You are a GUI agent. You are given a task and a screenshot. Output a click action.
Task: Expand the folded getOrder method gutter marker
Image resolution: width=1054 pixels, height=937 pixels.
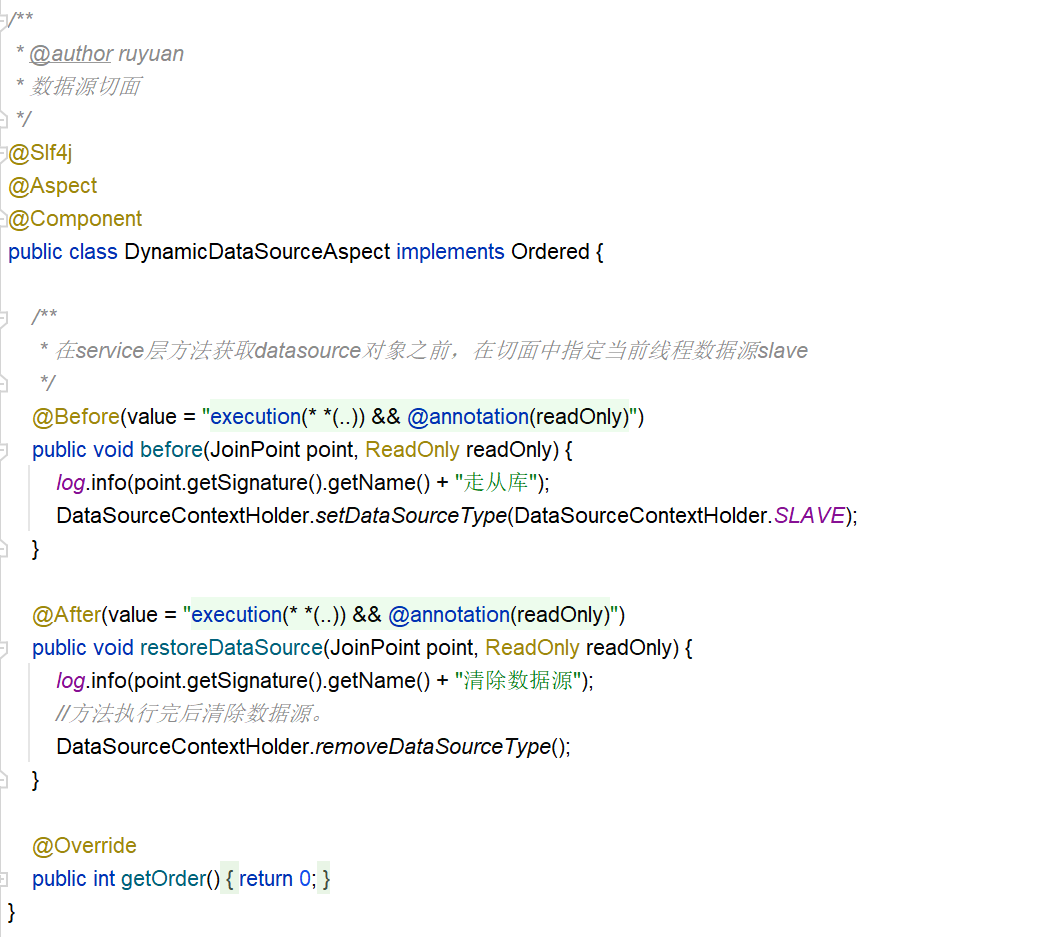(x=3, y=879)
